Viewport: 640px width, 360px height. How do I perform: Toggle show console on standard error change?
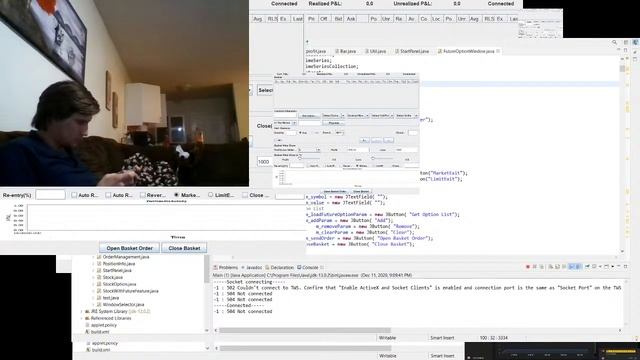pos(578,267)
